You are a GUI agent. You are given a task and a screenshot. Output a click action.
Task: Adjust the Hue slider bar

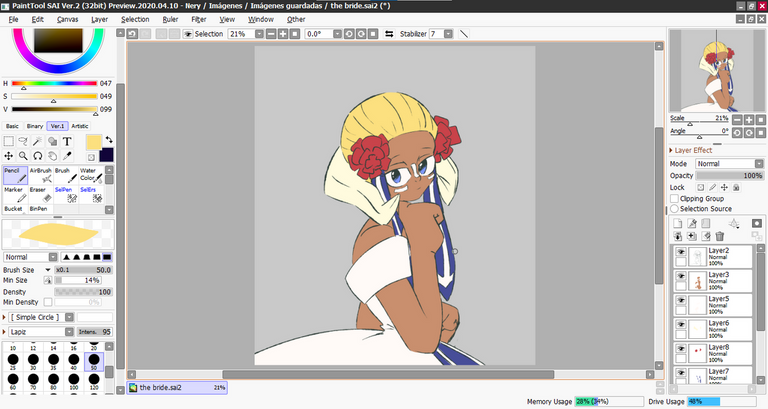point(54,83)
